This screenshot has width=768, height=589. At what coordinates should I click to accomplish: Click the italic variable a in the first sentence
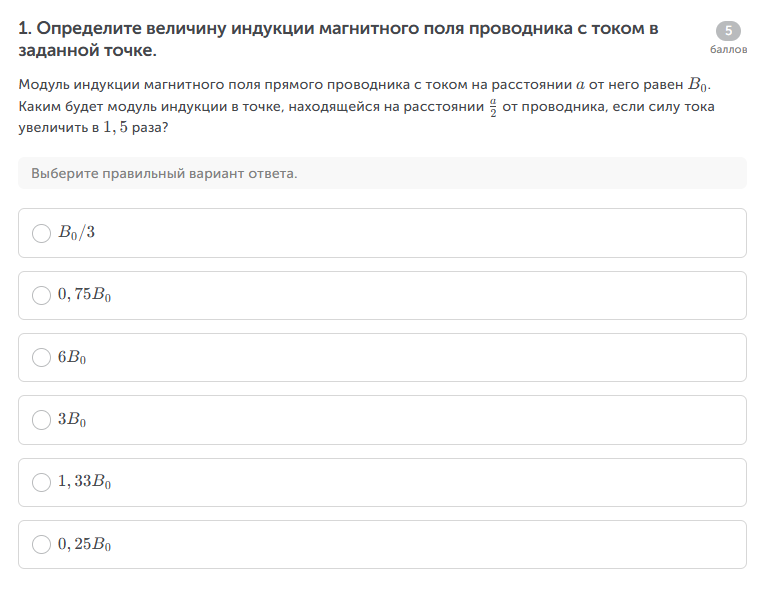coord(580,86)
